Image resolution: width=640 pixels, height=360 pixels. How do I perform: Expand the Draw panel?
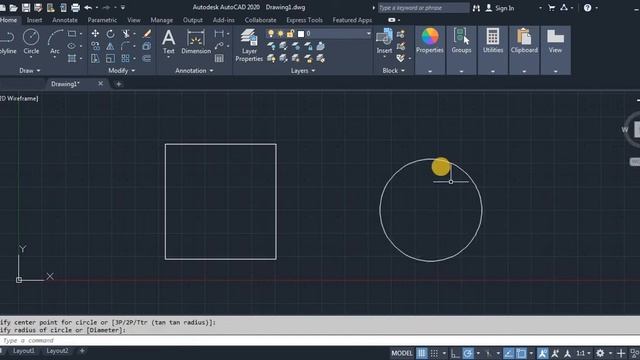pyautogui.click(x=29, y=71)
